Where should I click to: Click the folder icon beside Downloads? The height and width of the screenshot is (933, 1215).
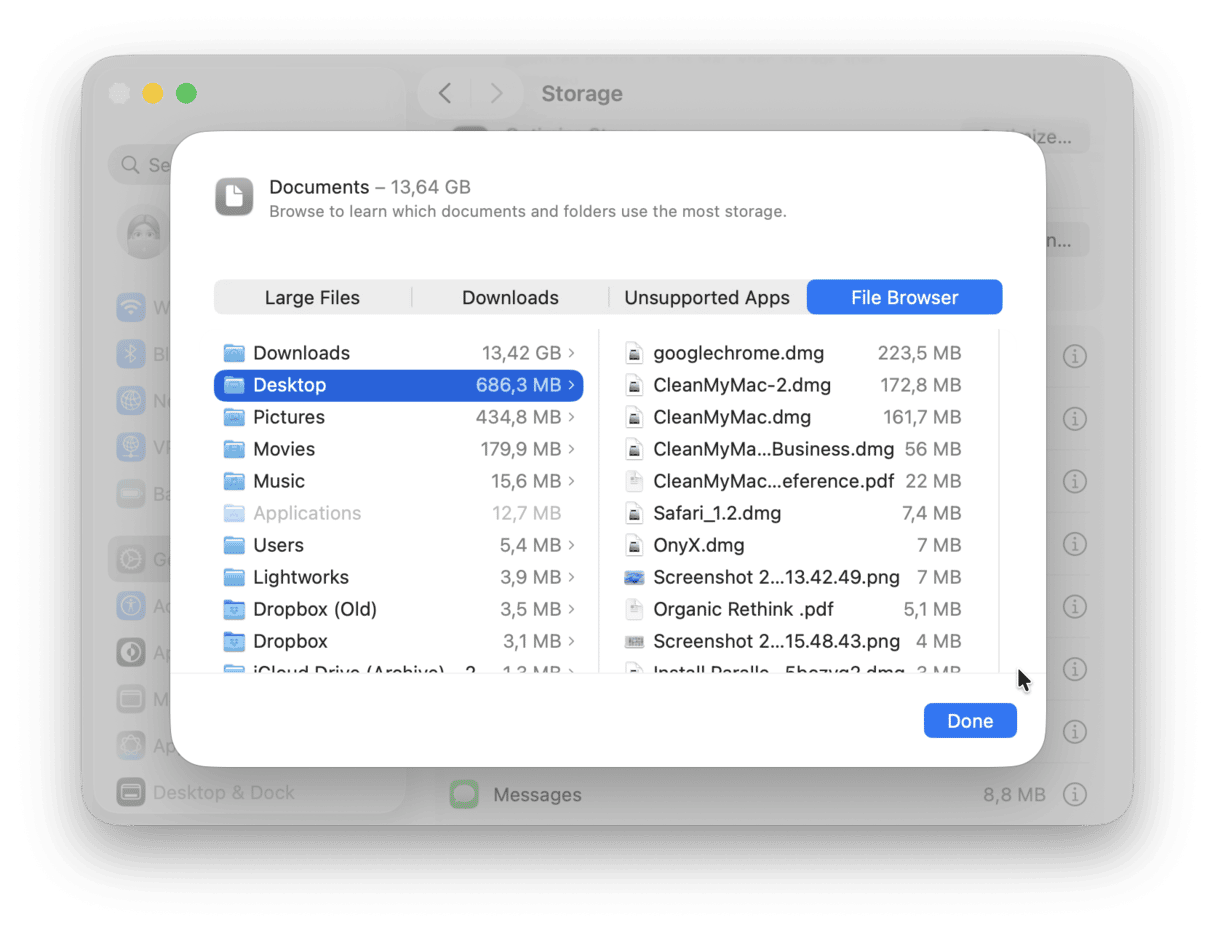[235, 352]
